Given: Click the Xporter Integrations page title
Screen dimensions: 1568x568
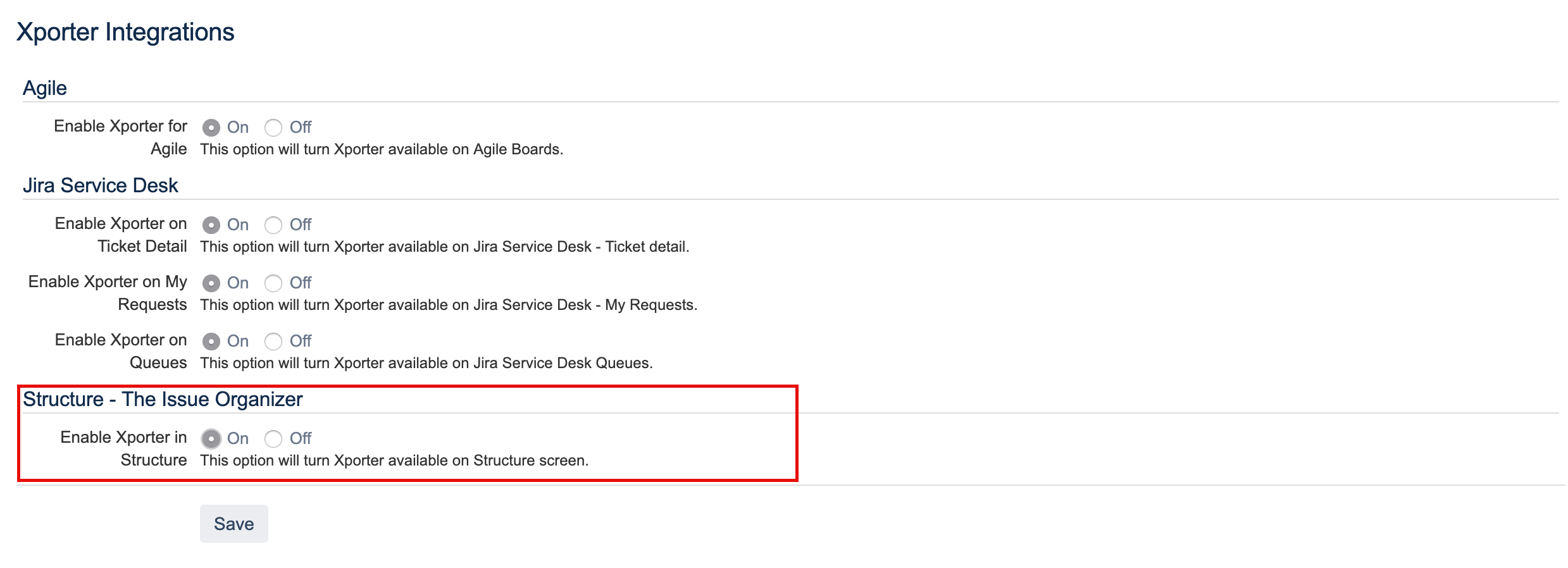Looking at the screenshot, I should click(125, 32).
